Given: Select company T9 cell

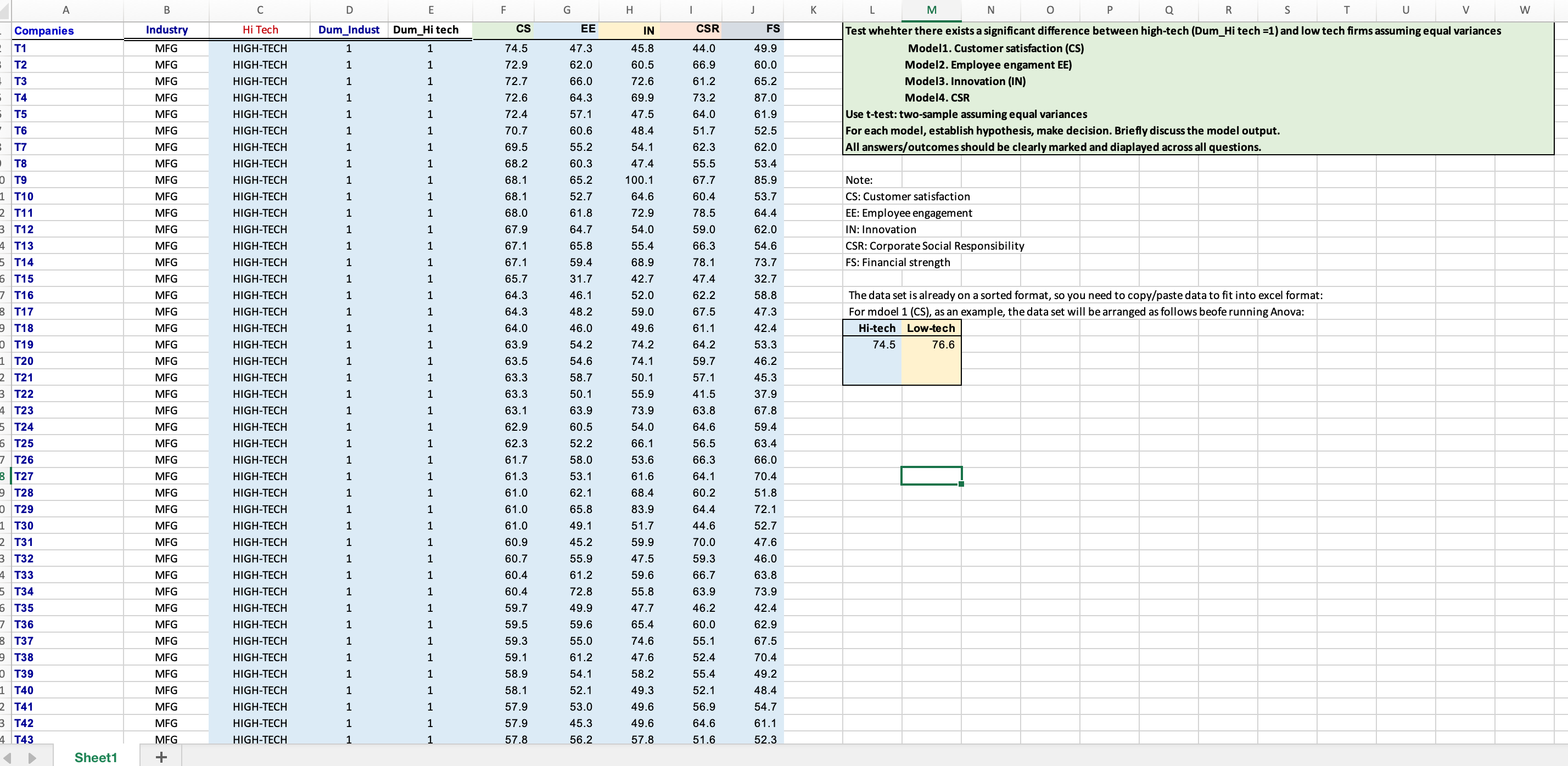Looking at the screenshot, I should [x=21, y=180].
